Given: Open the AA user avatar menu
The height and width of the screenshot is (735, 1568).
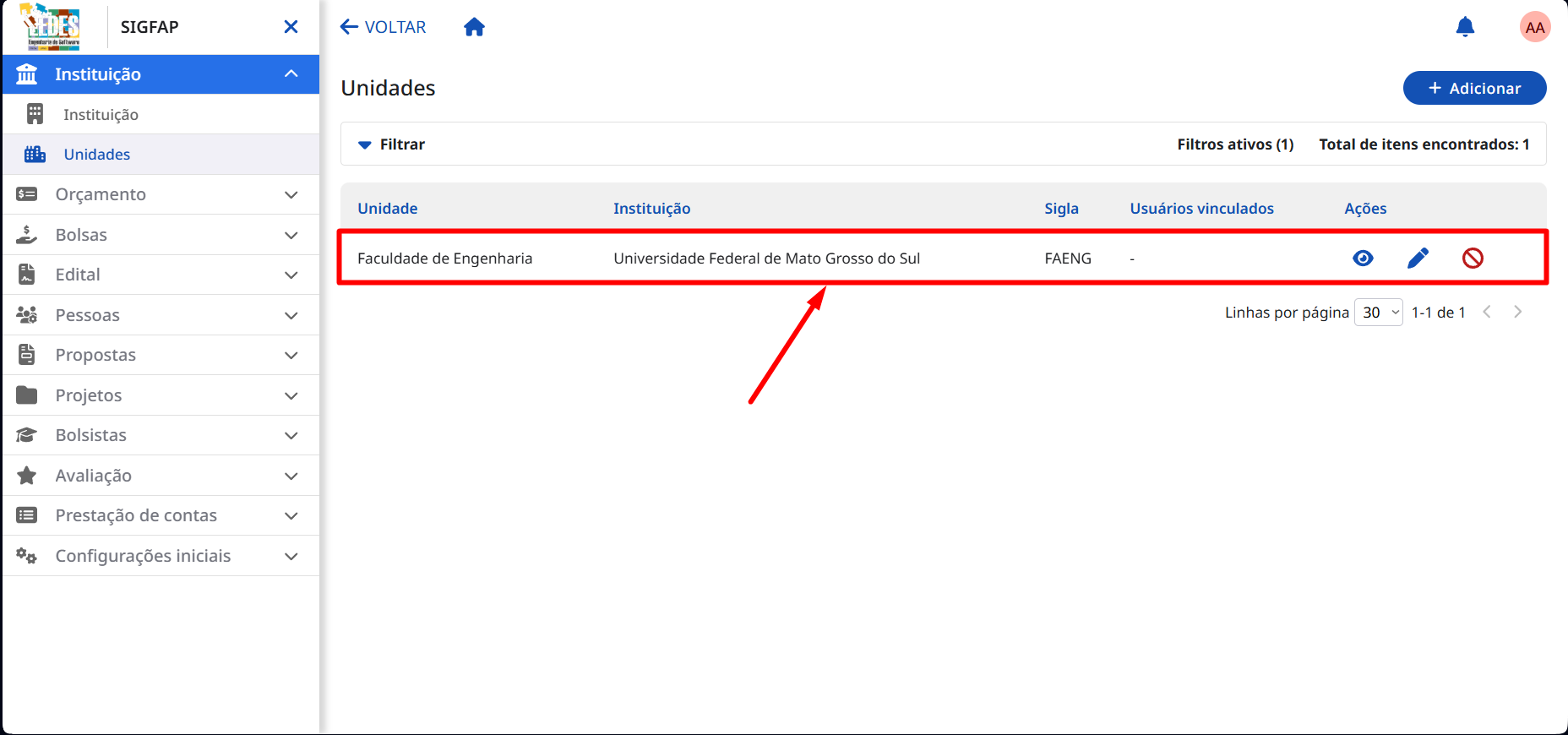Looking at the screenshot, I should pyautogui.click(x=1535, y=27).
